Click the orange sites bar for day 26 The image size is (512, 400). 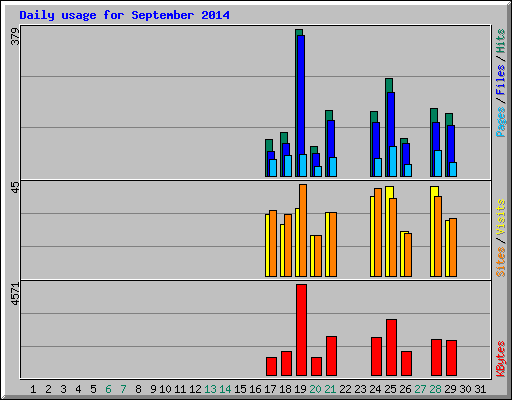point(408,255)
